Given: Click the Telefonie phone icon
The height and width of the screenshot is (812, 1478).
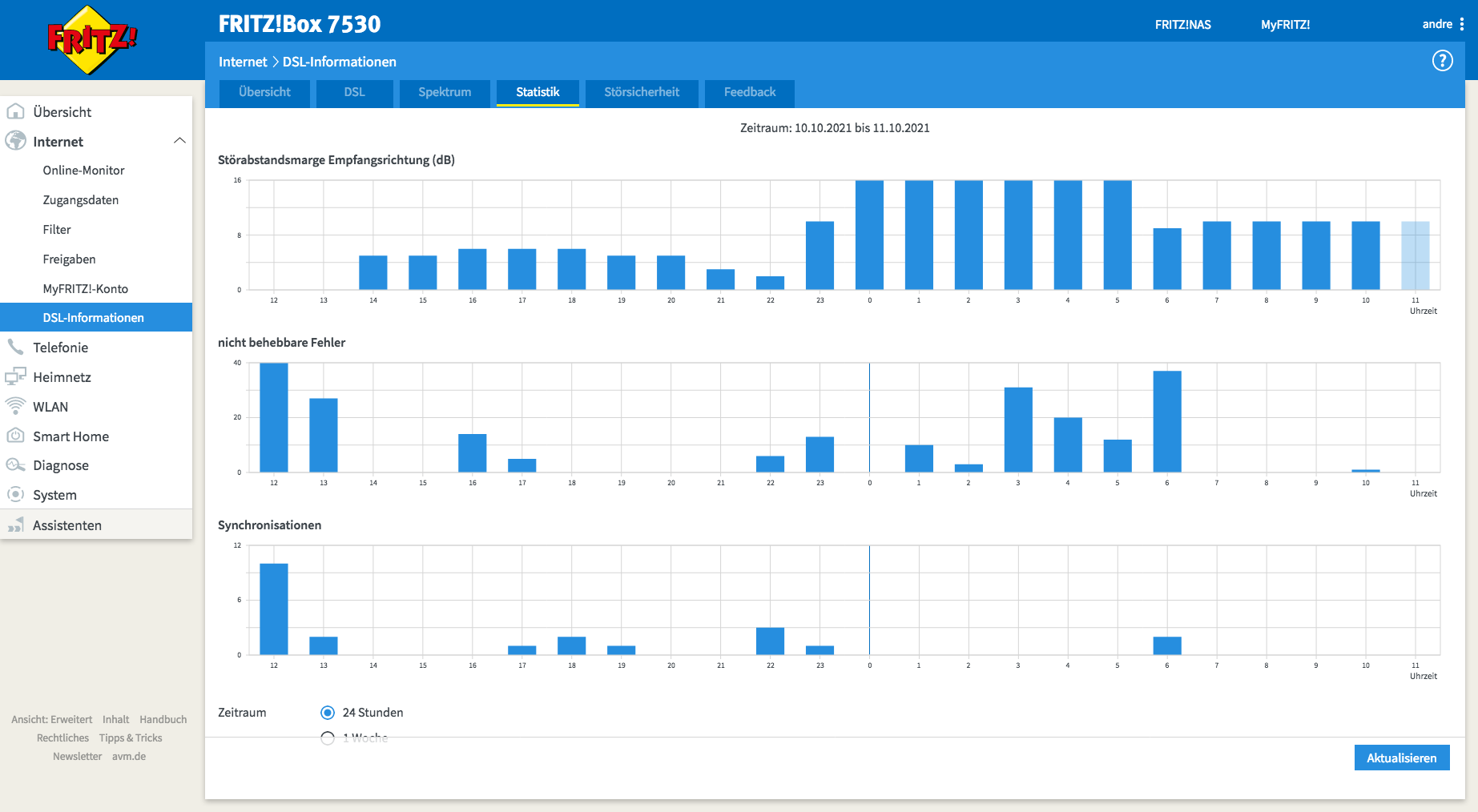Looking at the screenshot, I should [x=15, y=347].
